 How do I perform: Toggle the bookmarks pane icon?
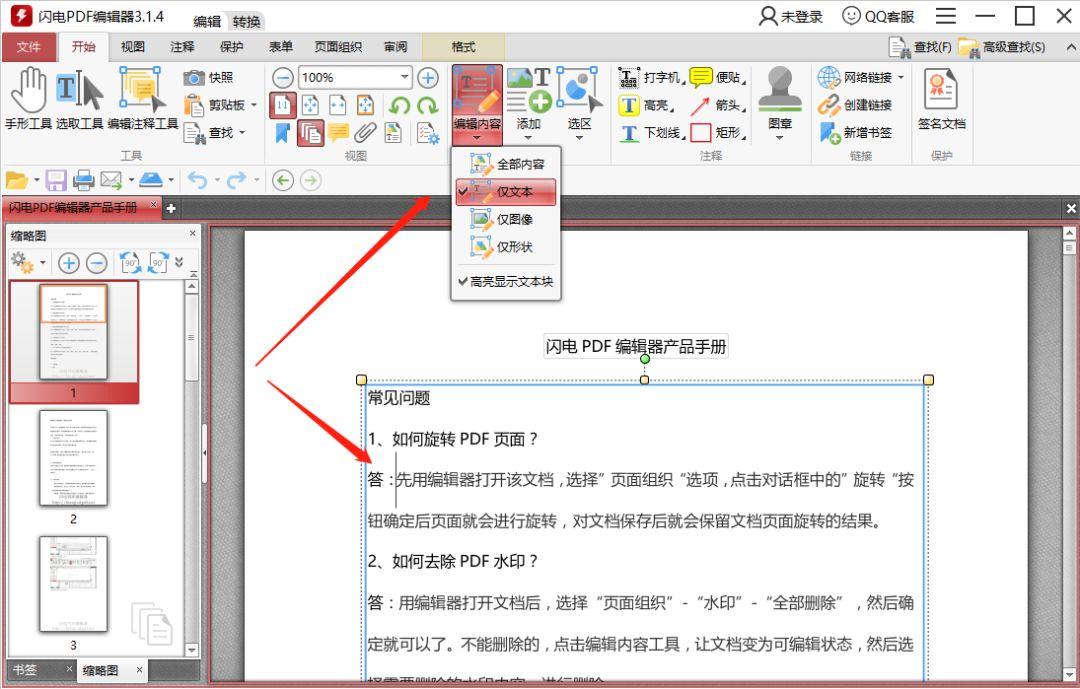click(282, 133)
